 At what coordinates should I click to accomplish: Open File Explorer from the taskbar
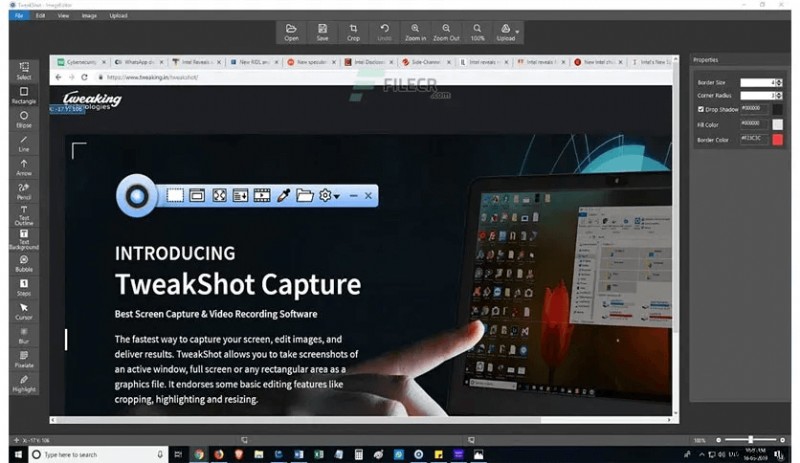(259, 454)
